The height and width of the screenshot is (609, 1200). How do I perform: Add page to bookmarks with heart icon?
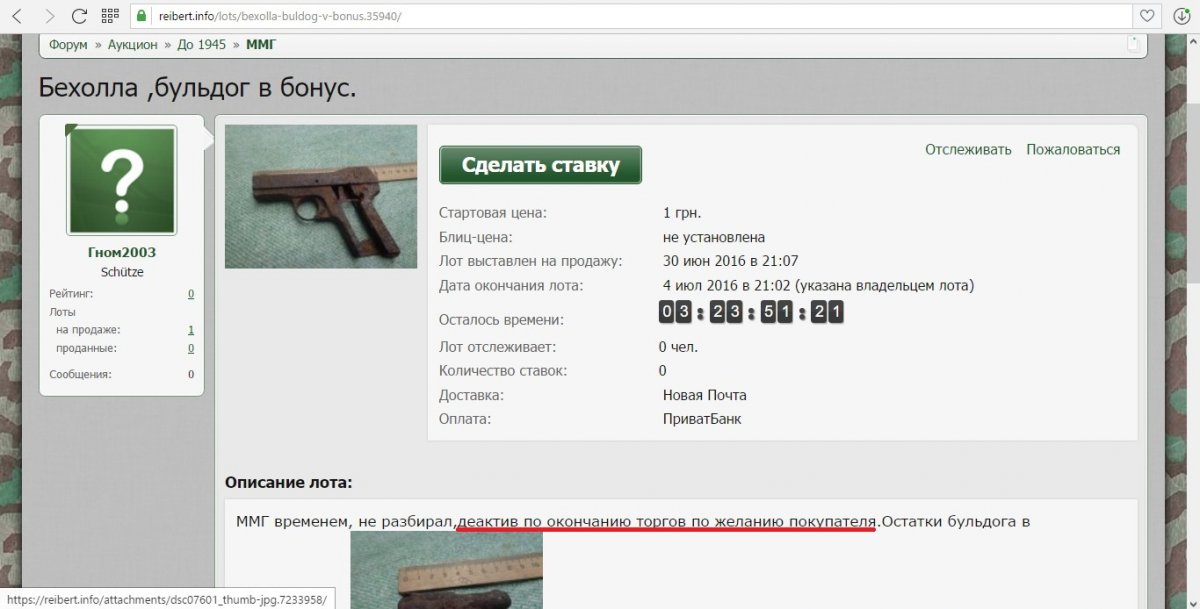click(x=1149, y=16)
